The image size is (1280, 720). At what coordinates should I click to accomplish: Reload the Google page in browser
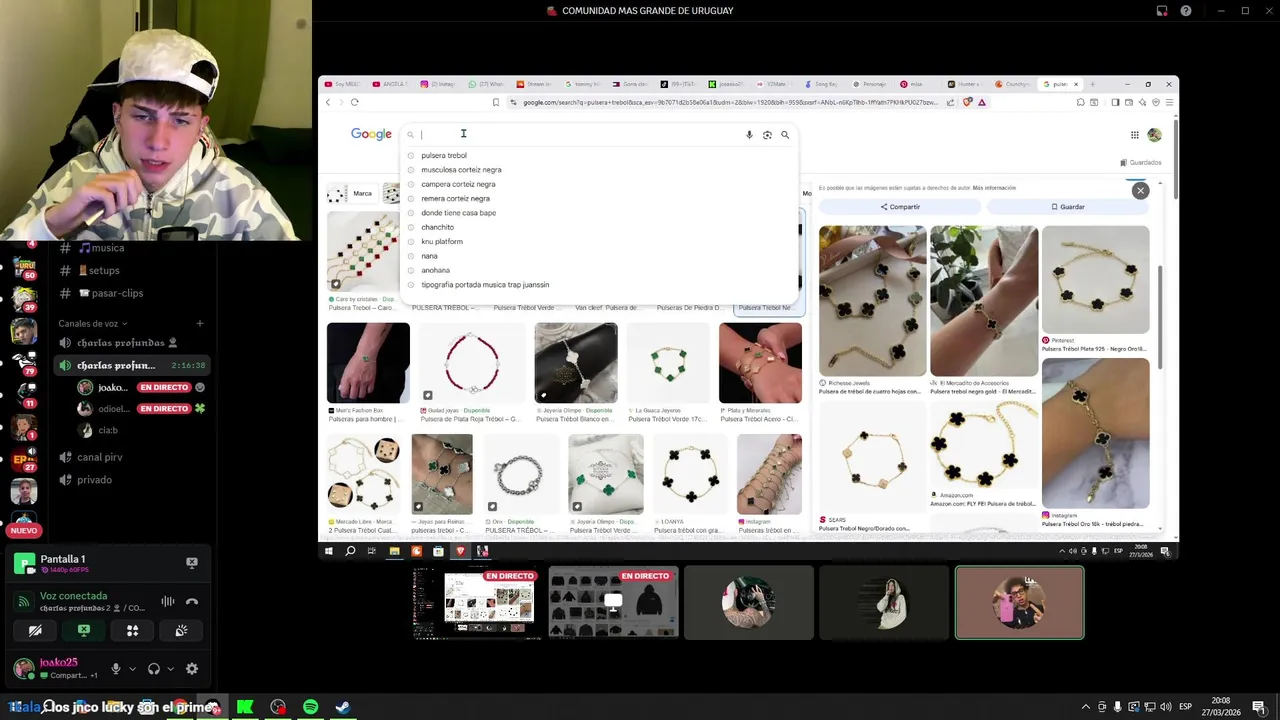click(354, 102)
